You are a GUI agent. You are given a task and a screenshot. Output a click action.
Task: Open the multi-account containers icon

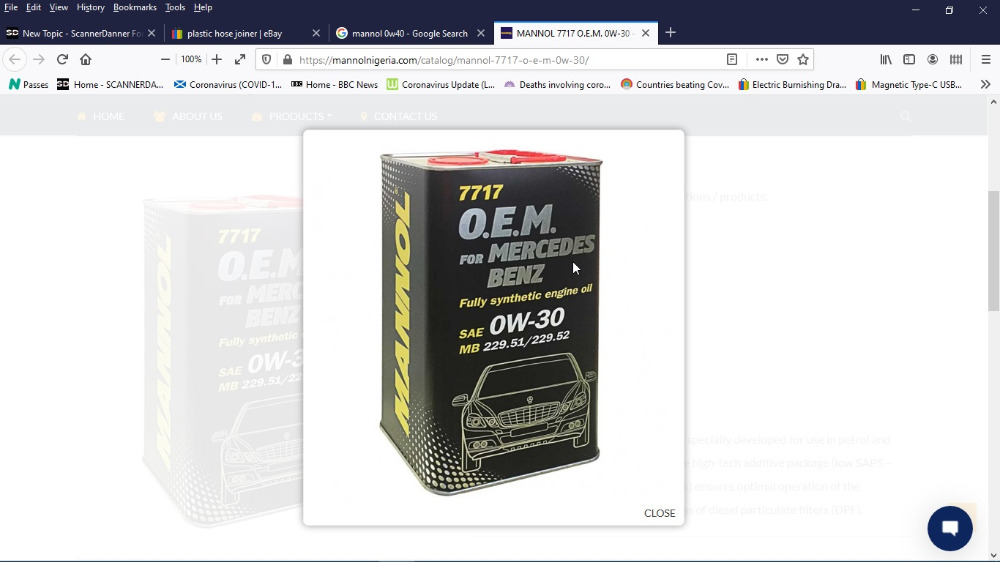[x=956, y=59]
